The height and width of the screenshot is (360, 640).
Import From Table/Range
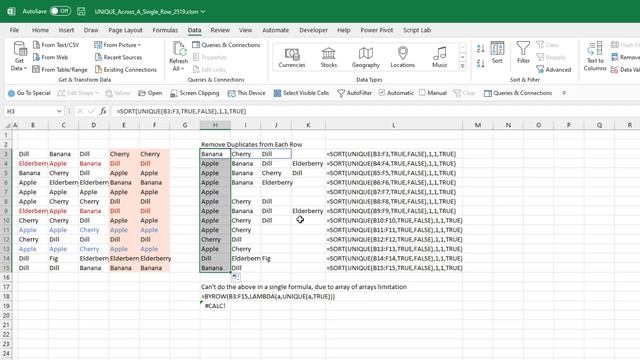[60, 69]
